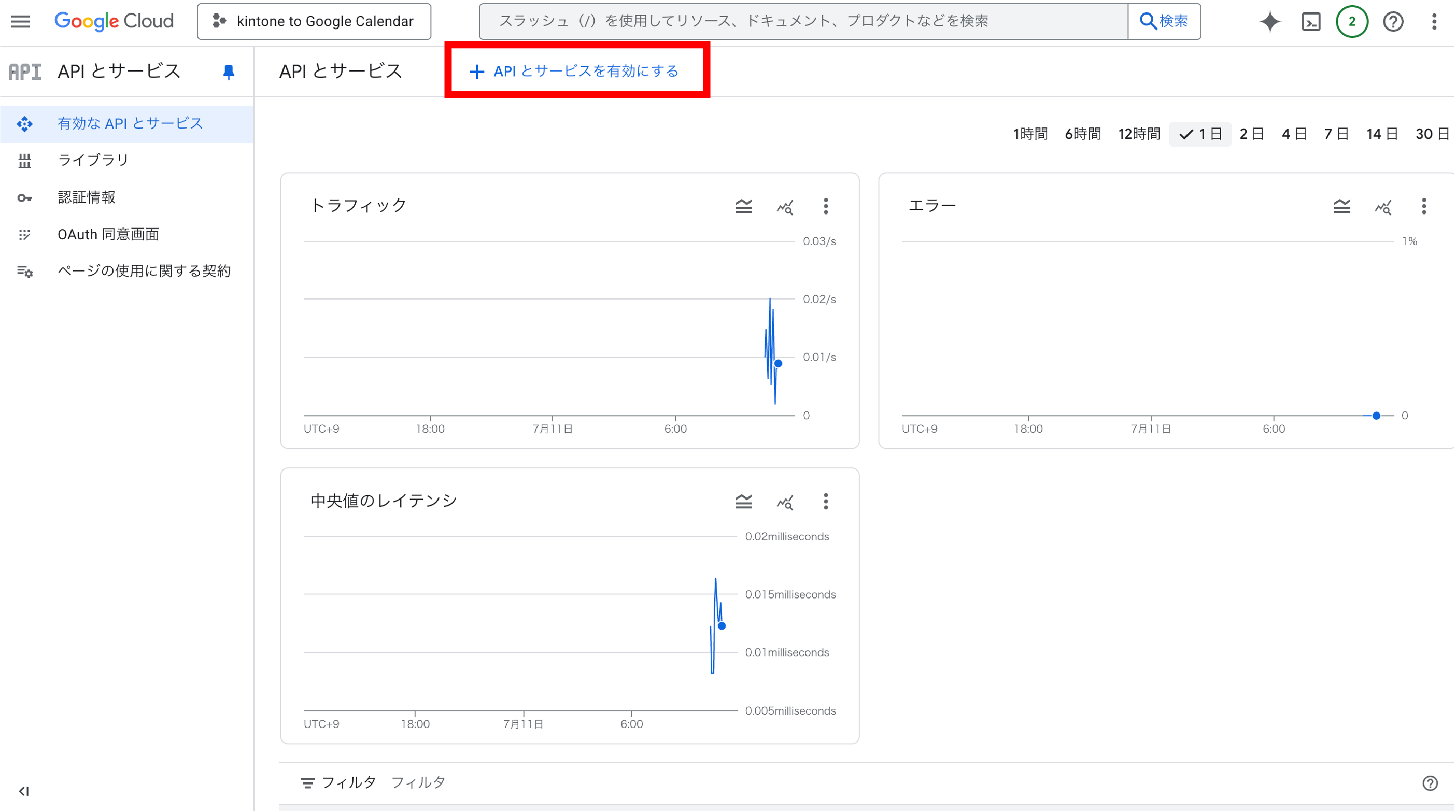Click the filter help question mark icon
Screen dimensions: 1456x812
1430,783
